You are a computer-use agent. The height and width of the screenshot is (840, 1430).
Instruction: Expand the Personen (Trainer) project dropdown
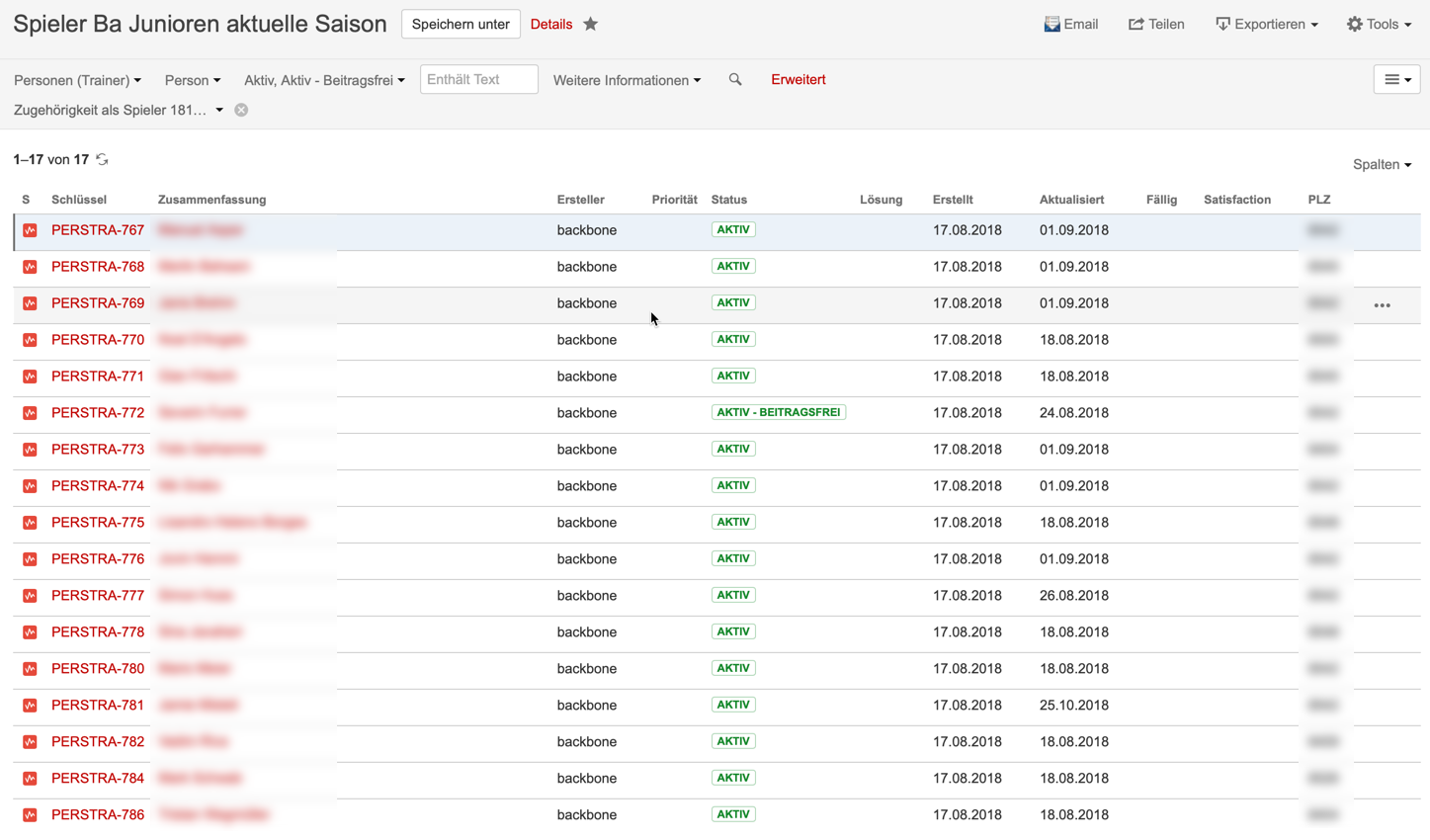[x=77, y=80]
